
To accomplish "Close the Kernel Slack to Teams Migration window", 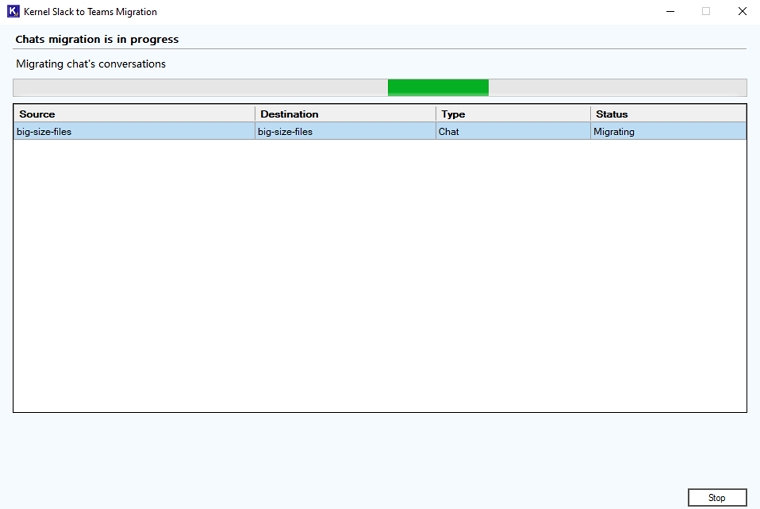I will pos(742,11).
